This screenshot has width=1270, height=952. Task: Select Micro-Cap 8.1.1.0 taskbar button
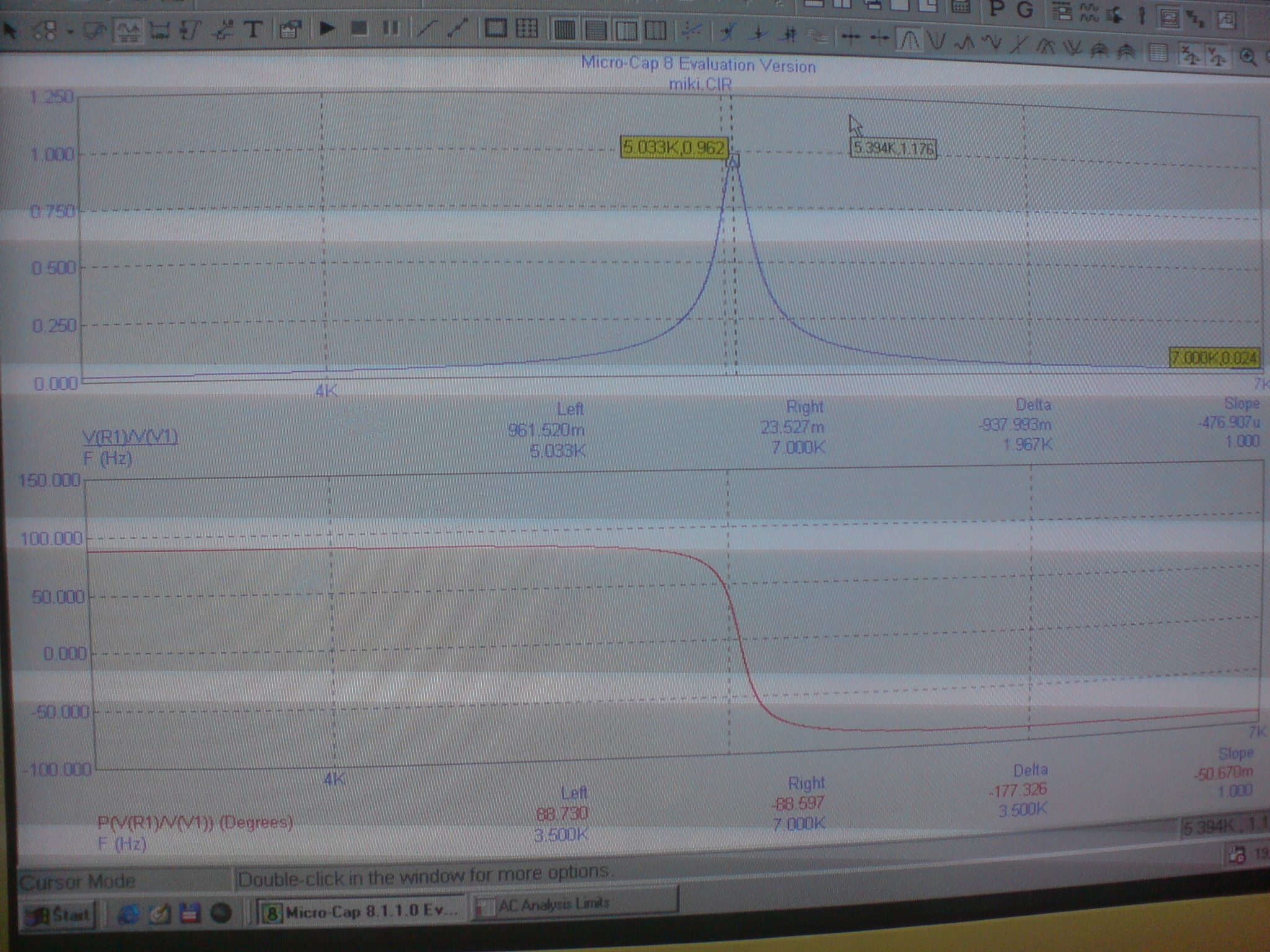coord(361,912)
